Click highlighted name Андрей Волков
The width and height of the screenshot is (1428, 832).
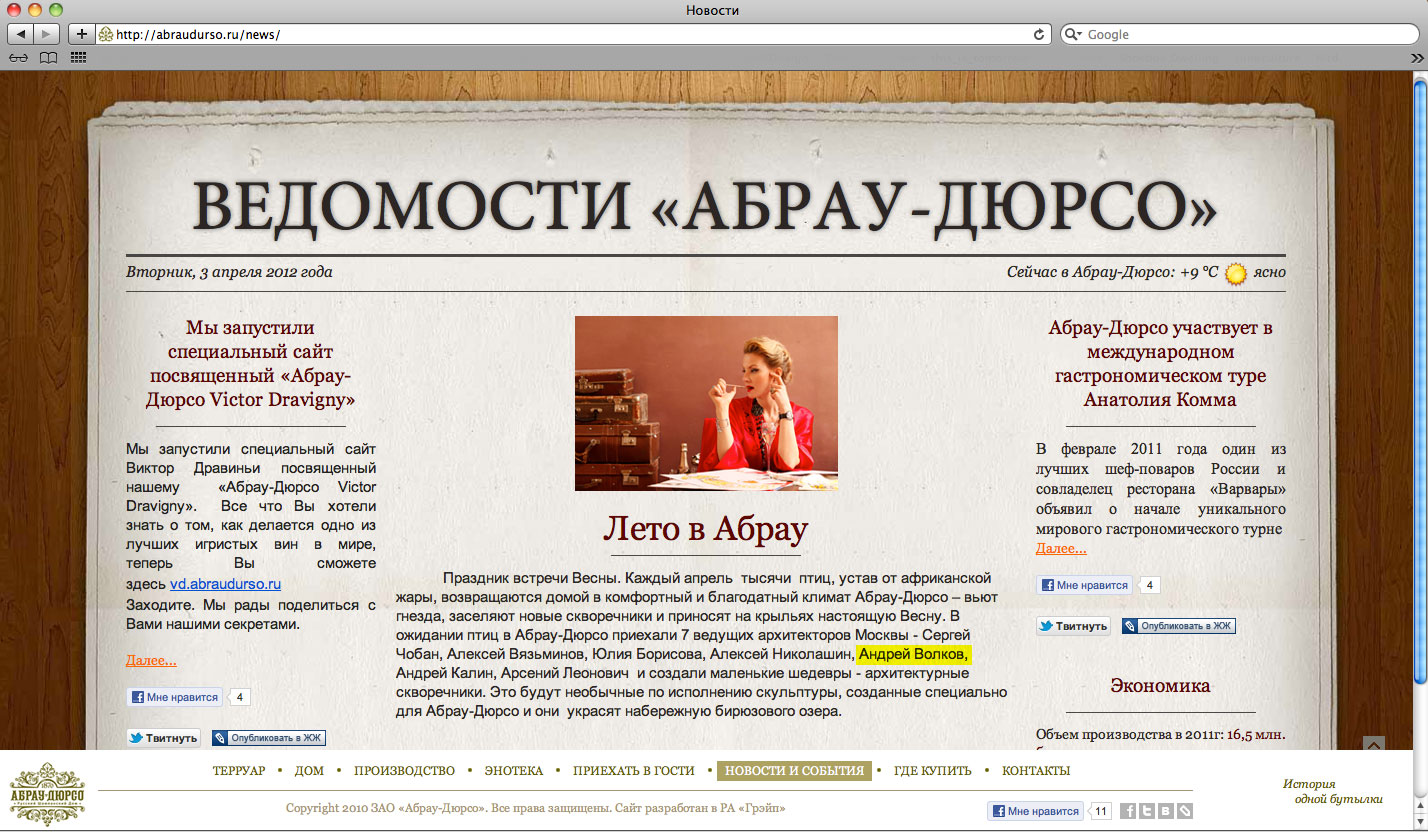tap(914, 654)
